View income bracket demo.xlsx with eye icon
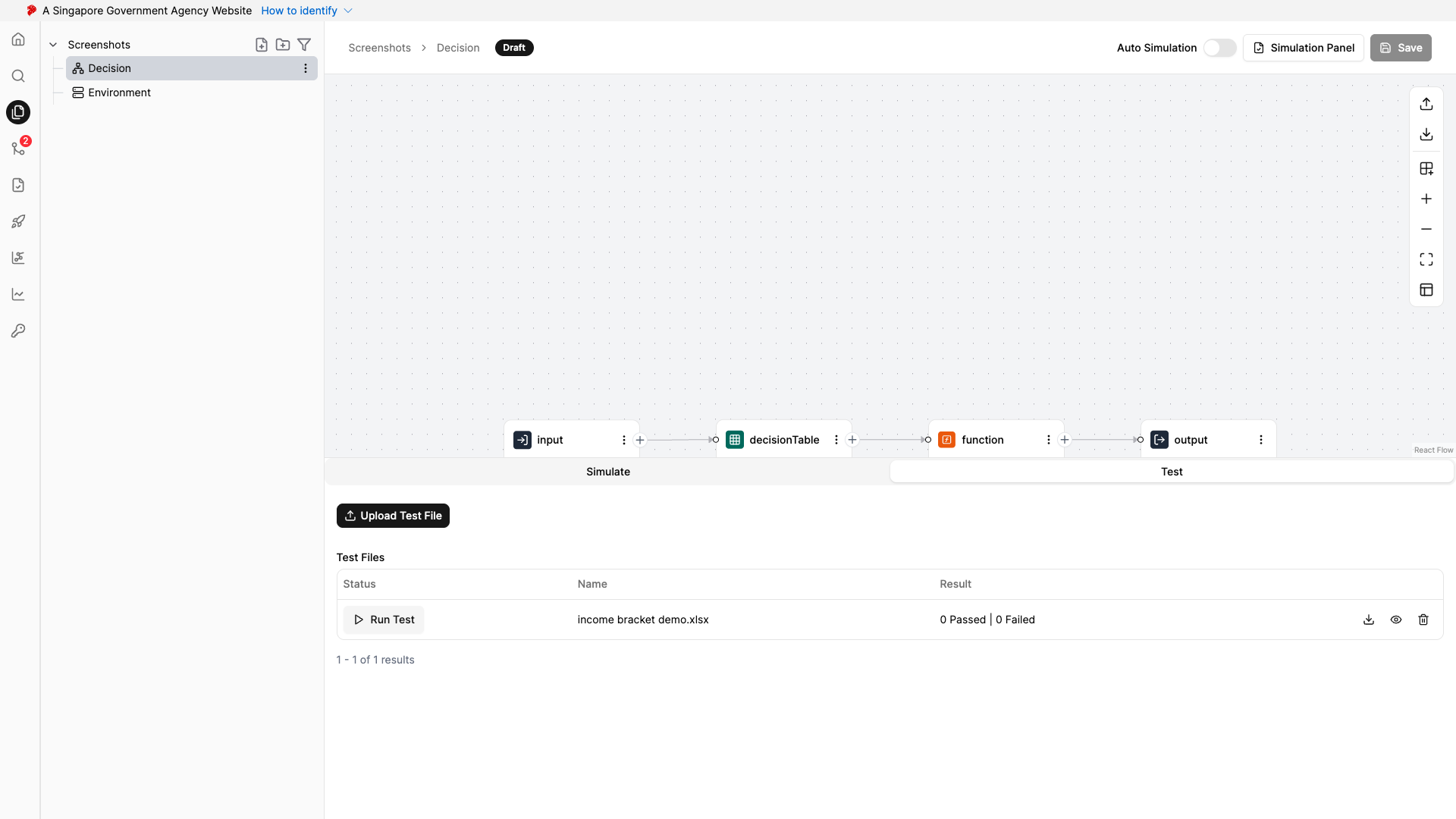This screenshot has width=1456, height=819. coord(1396,620)
